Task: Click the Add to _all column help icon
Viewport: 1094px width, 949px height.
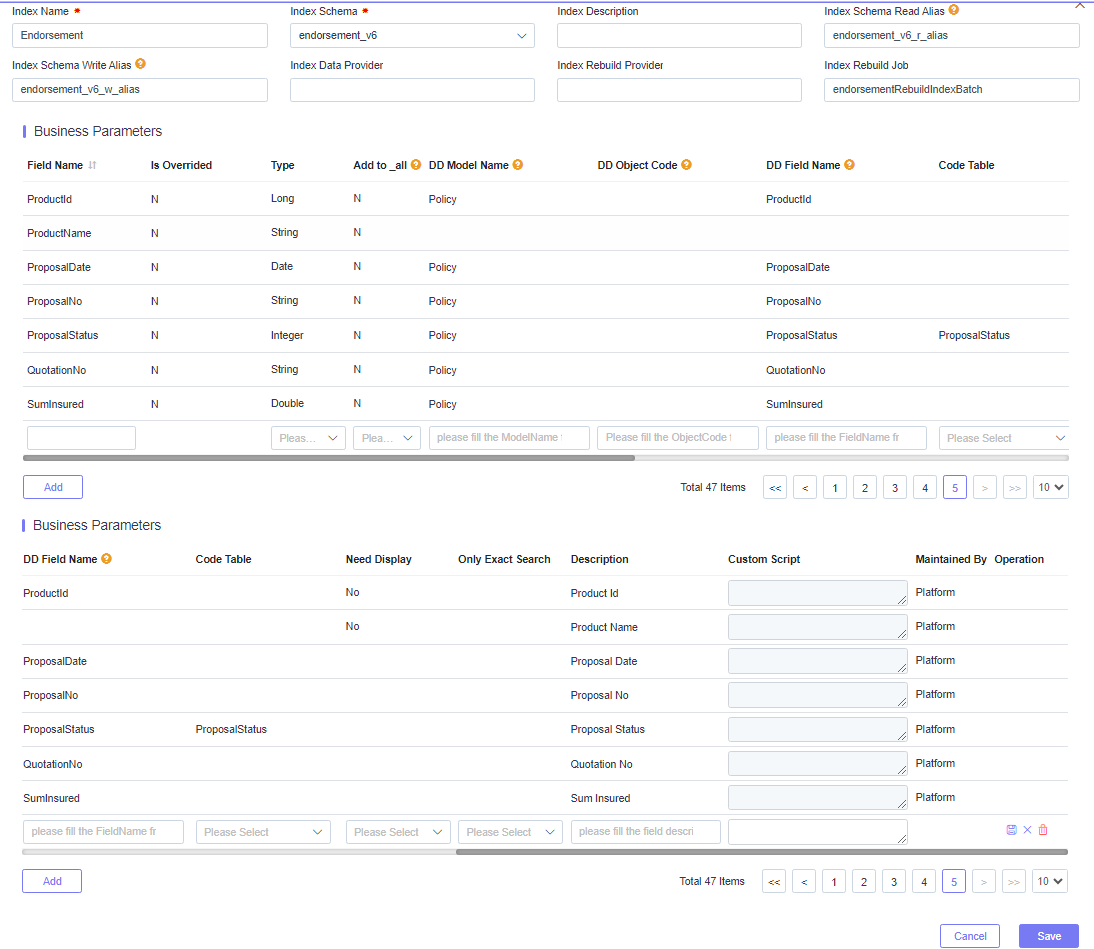Action: [x=416, y=165]
